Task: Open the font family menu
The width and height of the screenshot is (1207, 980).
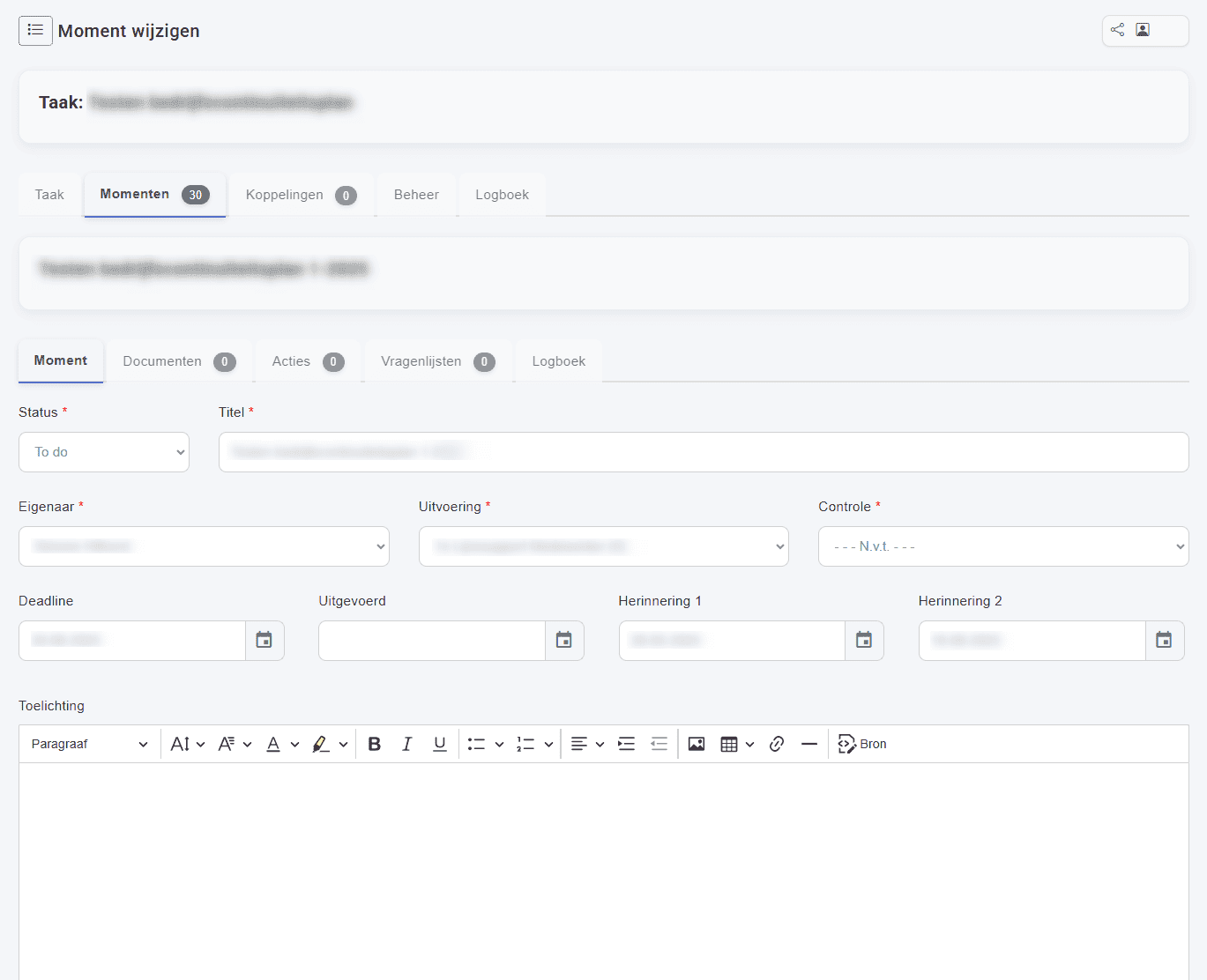Action: (x=235, y=744)
